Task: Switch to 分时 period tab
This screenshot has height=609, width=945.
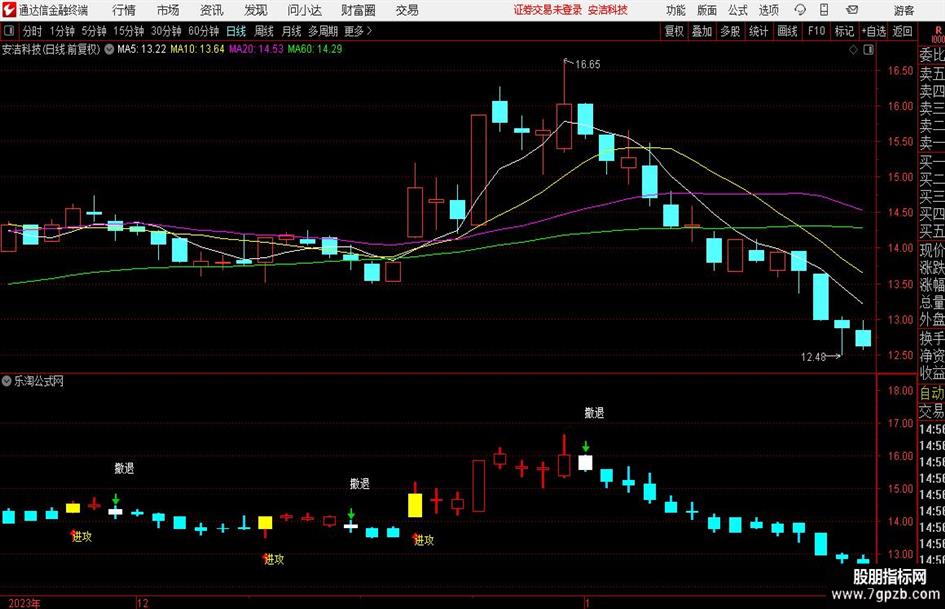Action: tap(33, 31)
